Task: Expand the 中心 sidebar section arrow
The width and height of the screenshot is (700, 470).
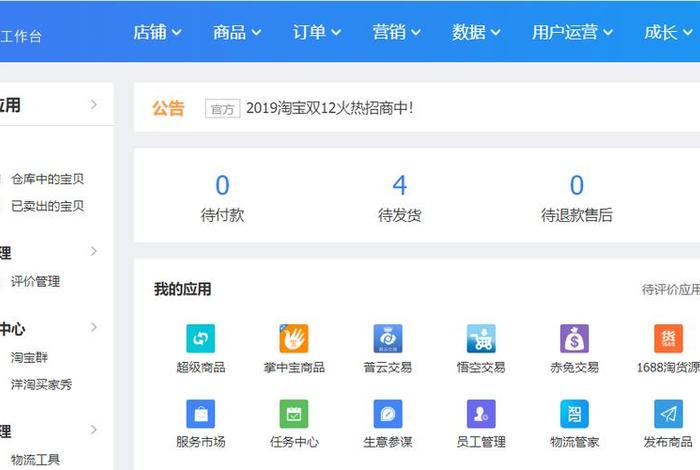Action: (x=94, y=327)
